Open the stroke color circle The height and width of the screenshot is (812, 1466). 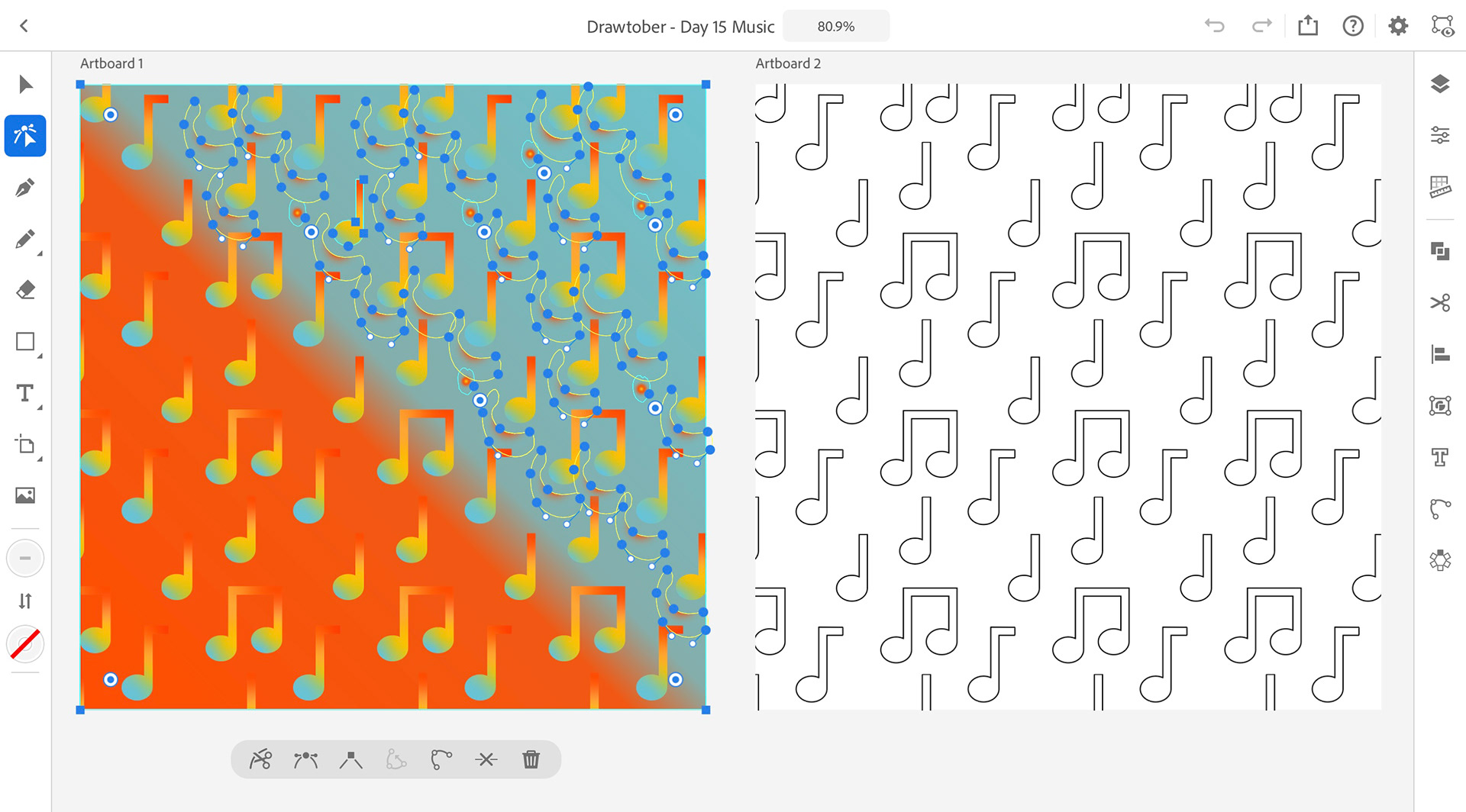(x=25, y=559)
